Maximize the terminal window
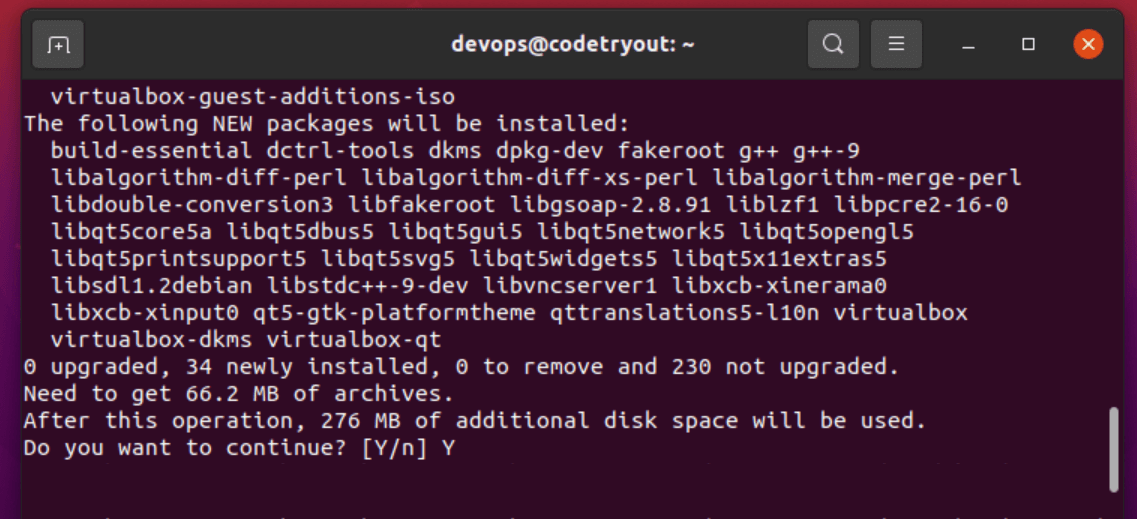1137x519 pixels. tap(1028, 45)
